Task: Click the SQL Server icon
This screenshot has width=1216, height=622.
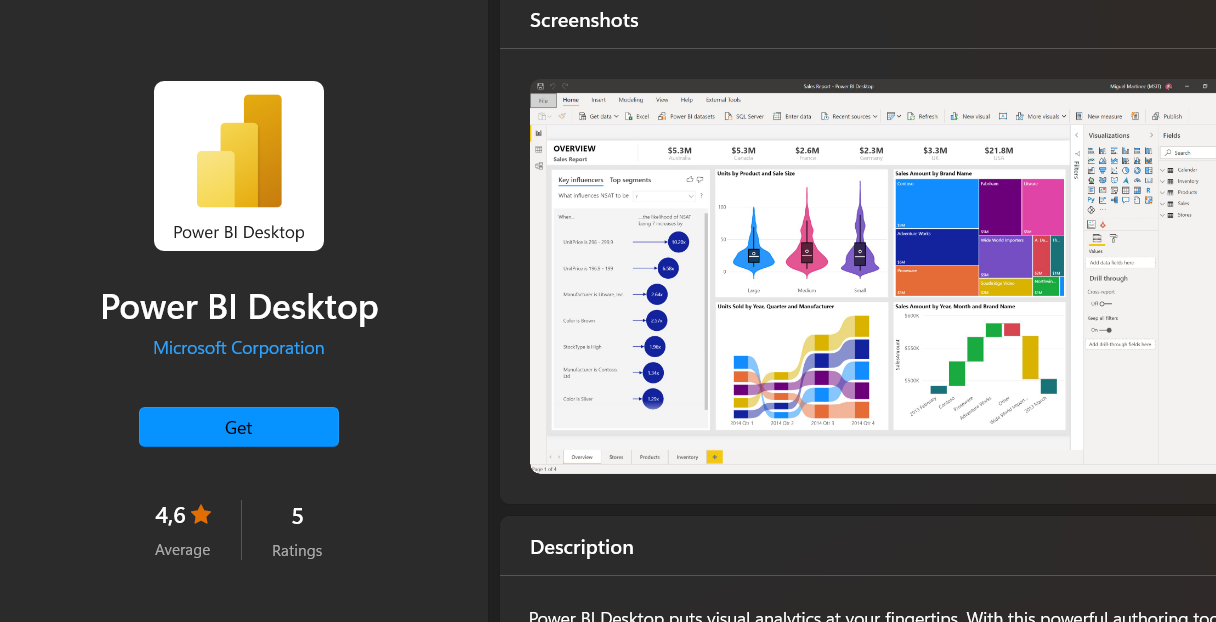Action: 728,116
